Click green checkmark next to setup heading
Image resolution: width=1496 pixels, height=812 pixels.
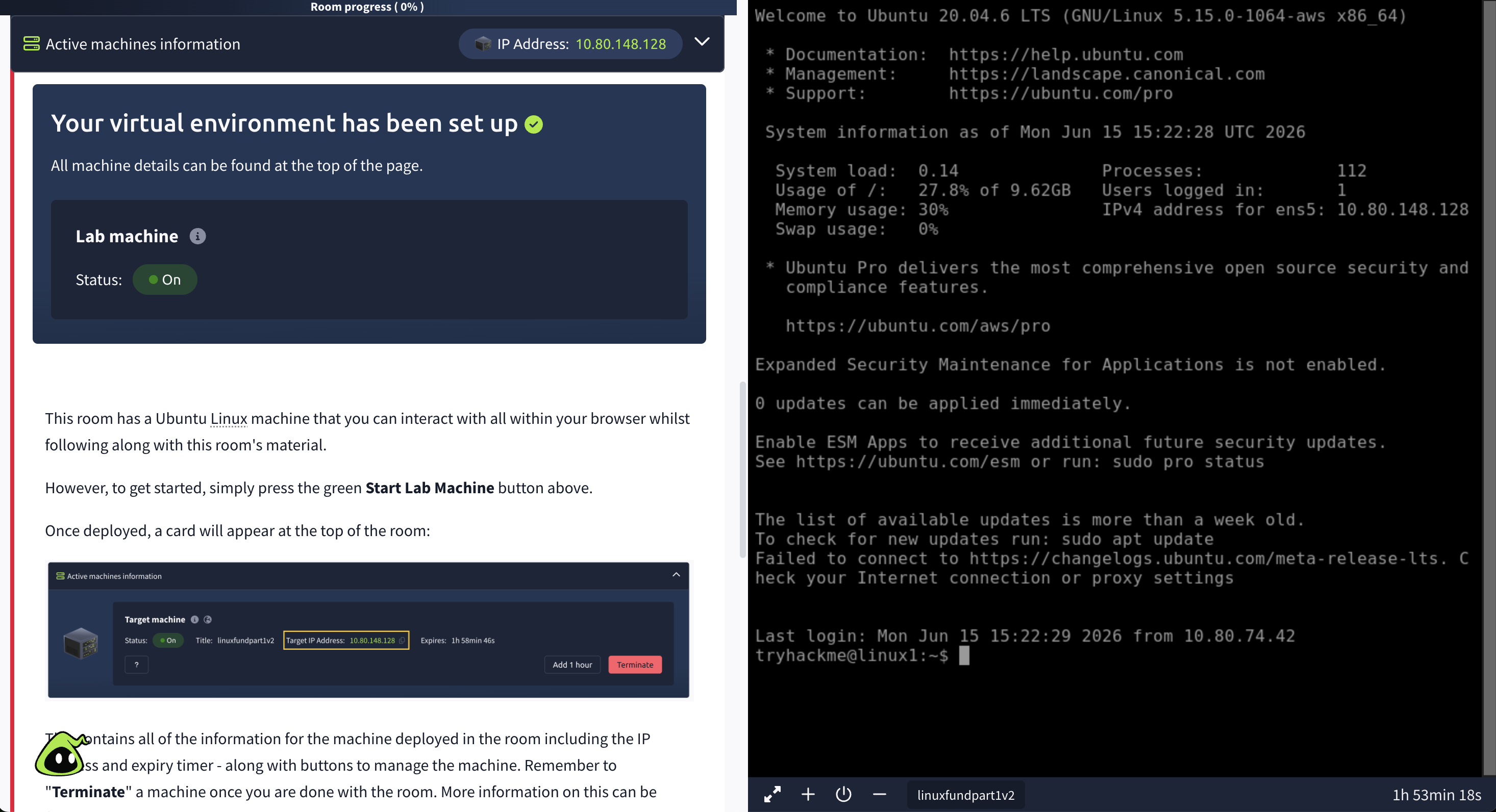[534, 124]
